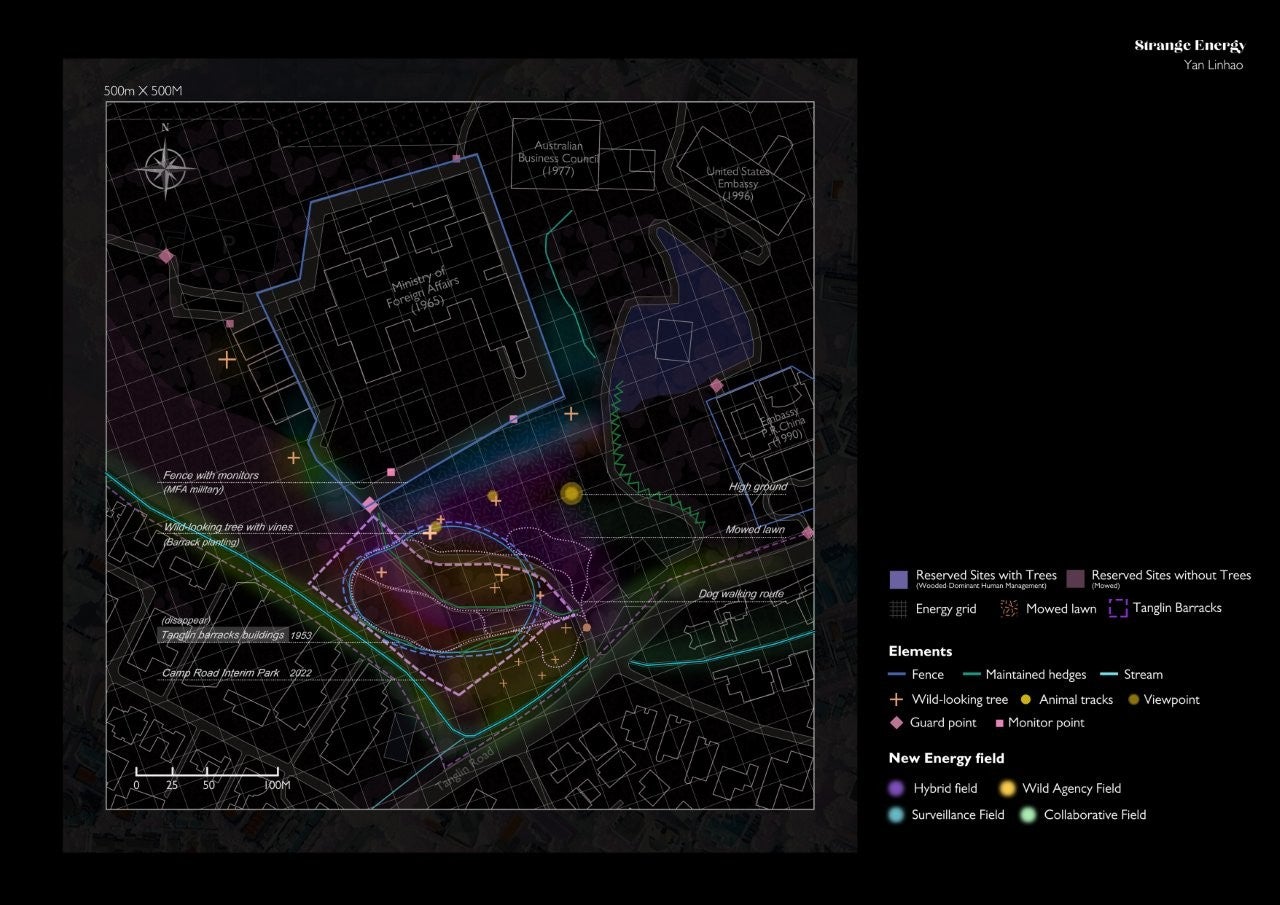1280x905 pixels.
Task: Click the United States Embassy label
Action: pos(737,183)
